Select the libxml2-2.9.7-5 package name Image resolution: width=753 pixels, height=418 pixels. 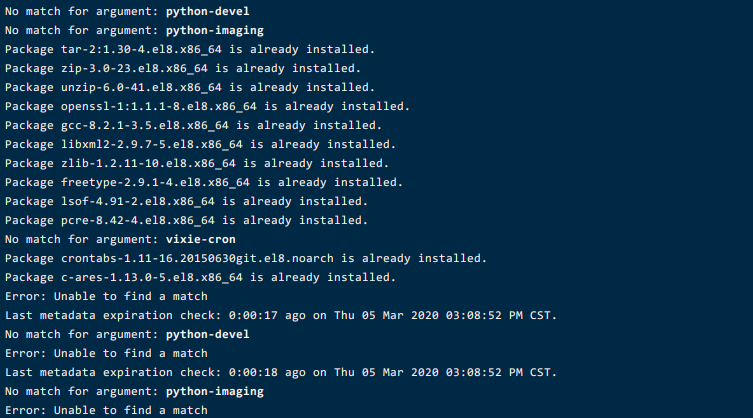point(162,144)
